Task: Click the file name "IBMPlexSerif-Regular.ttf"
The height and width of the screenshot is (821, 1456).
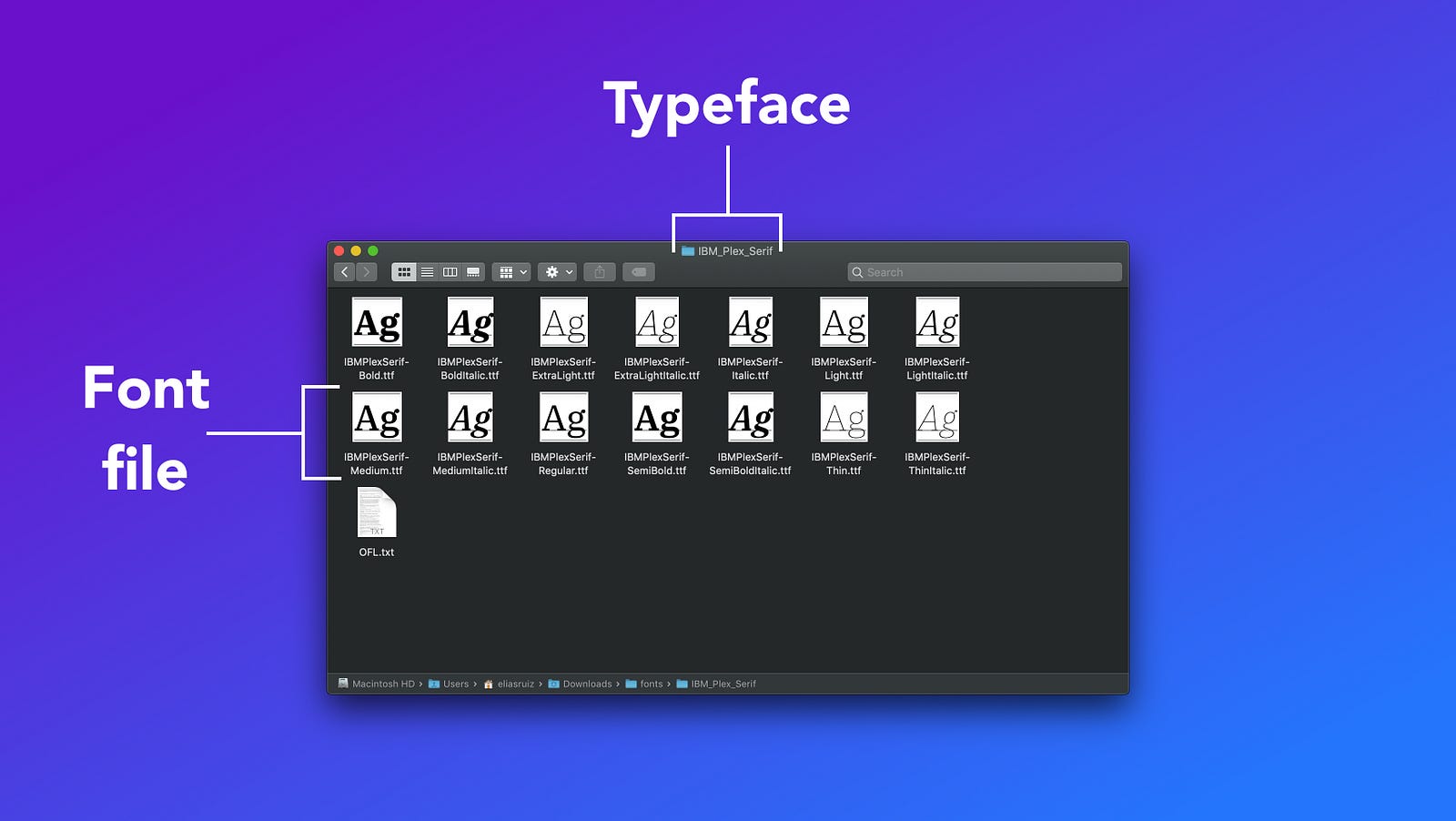Action: coord(564,464)
